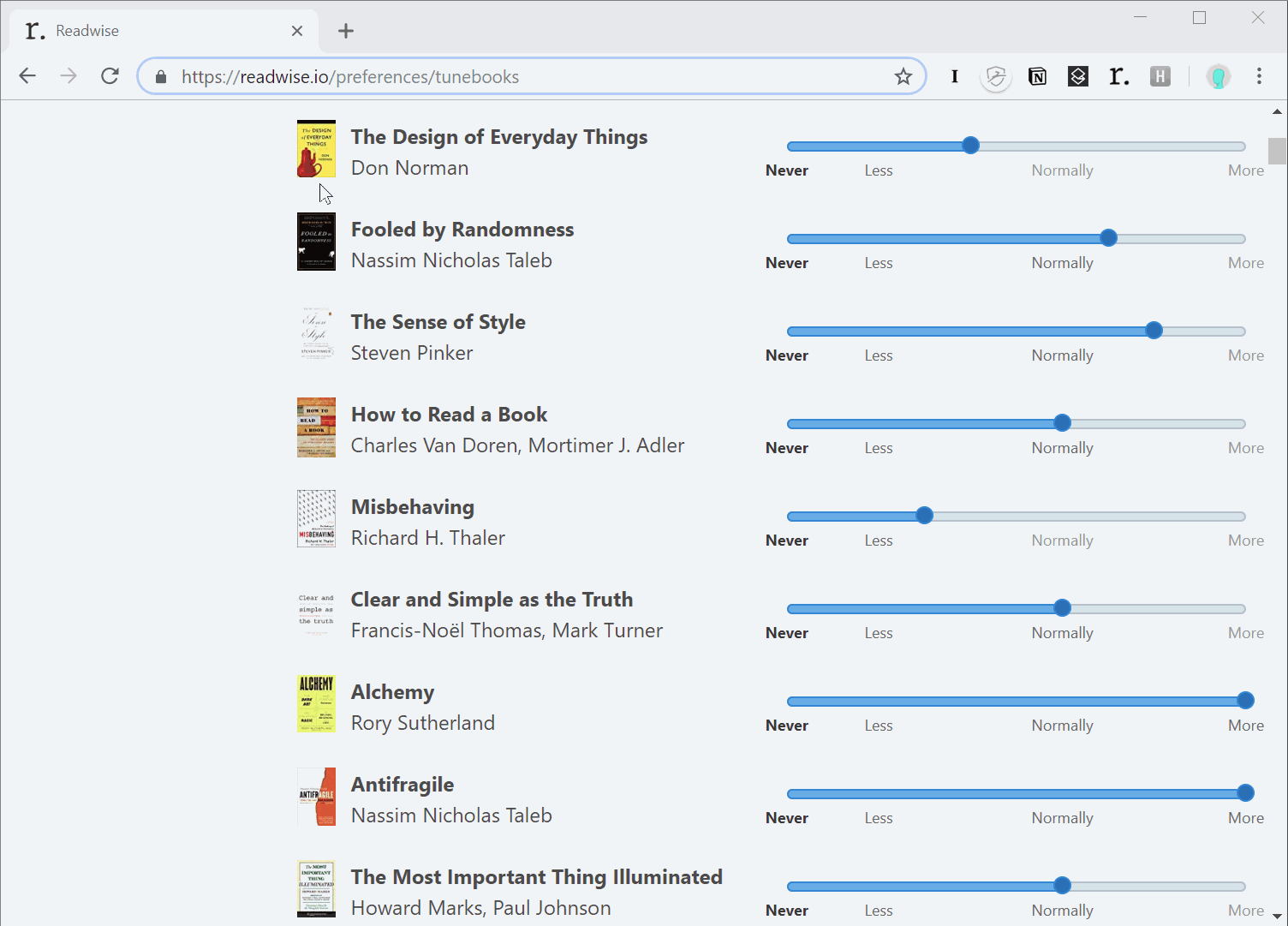Reload the page with the refresh icon
This screenshot has width=1288, height=926.
[x=110, y=76]
